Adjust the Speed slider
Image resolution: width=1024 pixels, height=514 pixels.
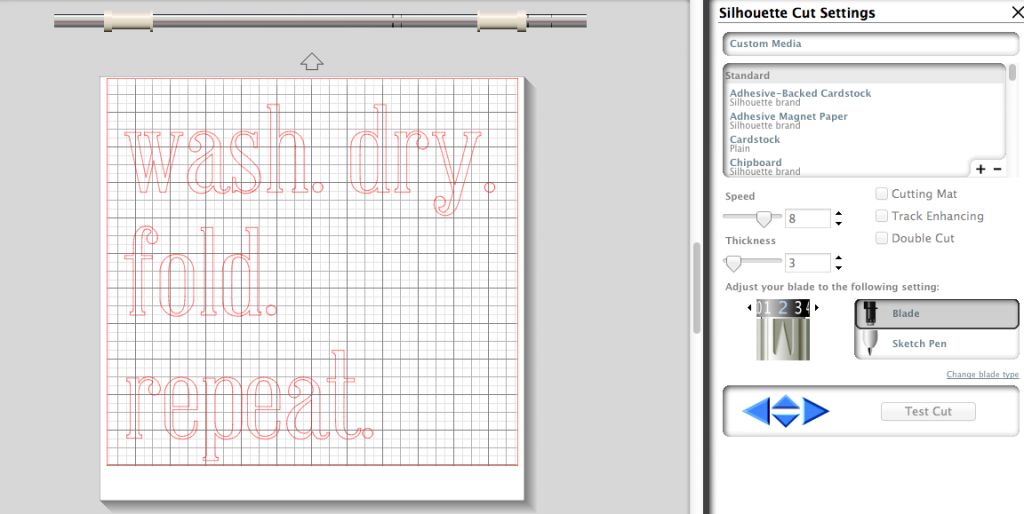click(x=763, y=218)
